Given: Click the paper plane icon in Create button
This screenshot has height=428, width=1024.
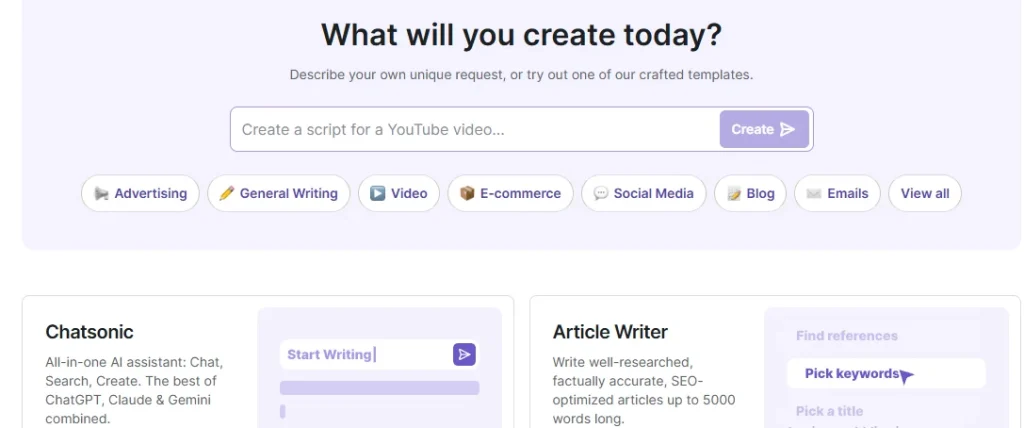Looking at the screenshot, I should [x=788, y=129].
